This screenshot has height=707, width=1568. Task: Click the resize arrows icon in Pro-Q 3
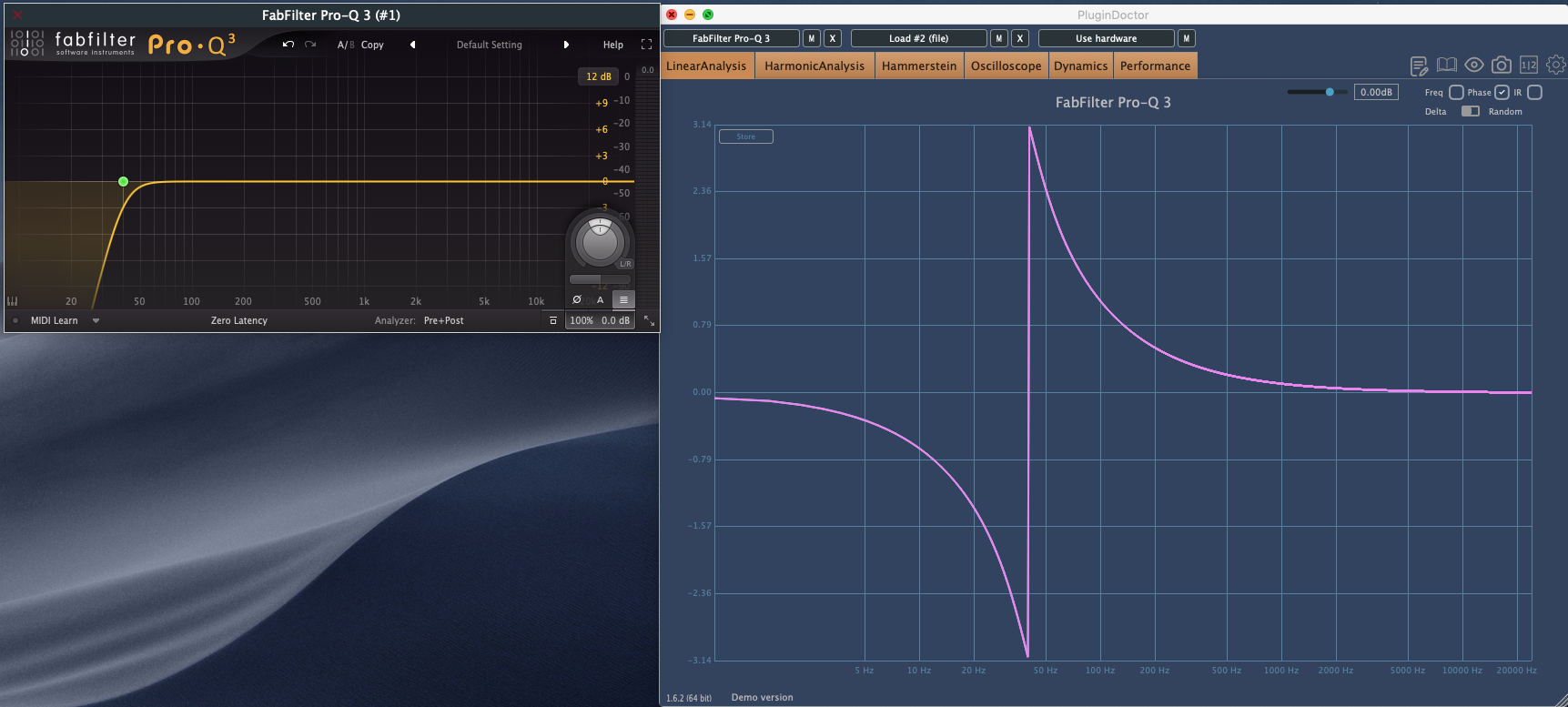[x=649, y=320]
